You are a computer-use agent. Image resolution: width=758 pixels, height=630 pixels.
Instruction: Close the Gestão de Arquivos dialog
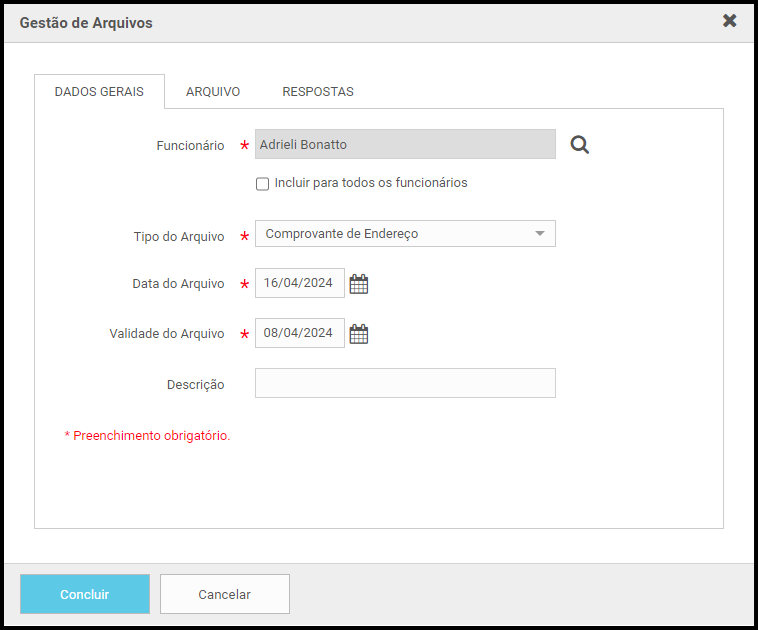(x=730, y=21)
